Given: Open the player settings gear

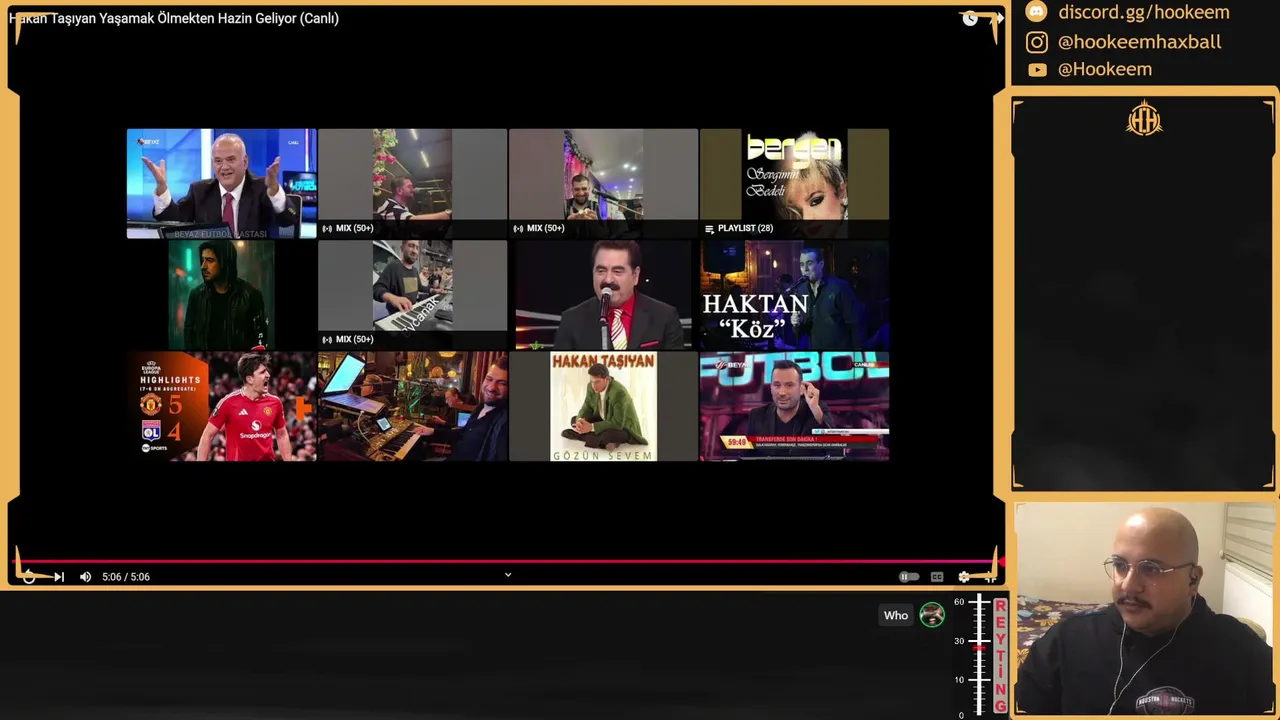Looking at the screenshot, I should click(964, 577).
